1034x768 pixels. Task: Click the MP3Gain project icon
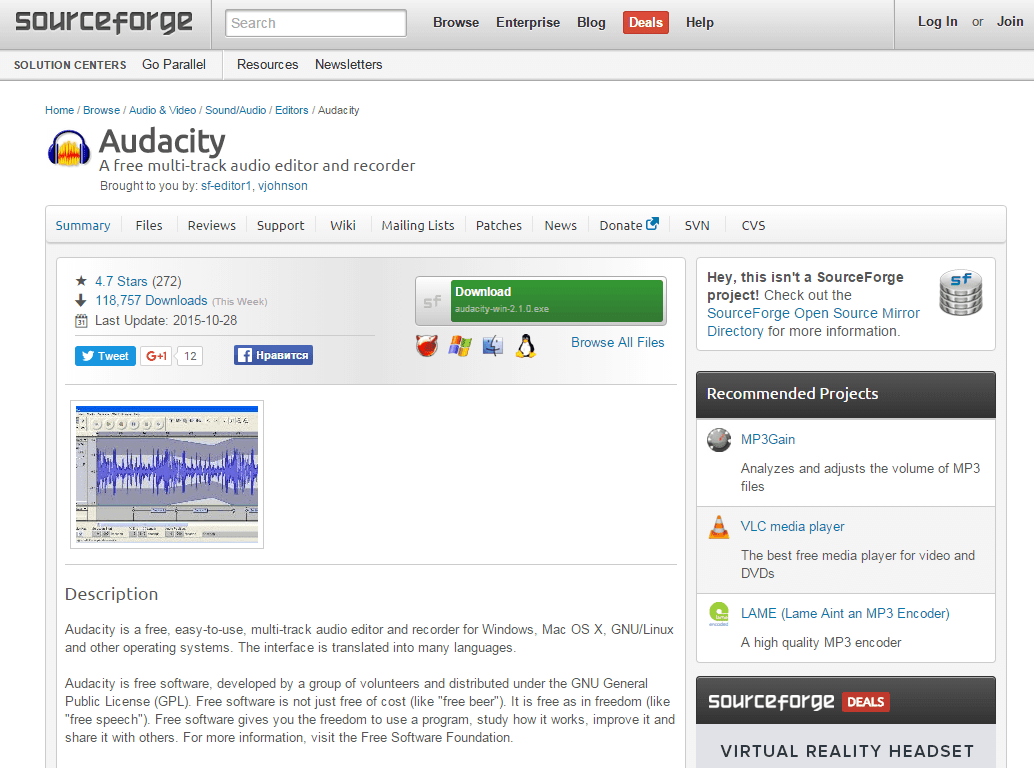click(719, 440)
